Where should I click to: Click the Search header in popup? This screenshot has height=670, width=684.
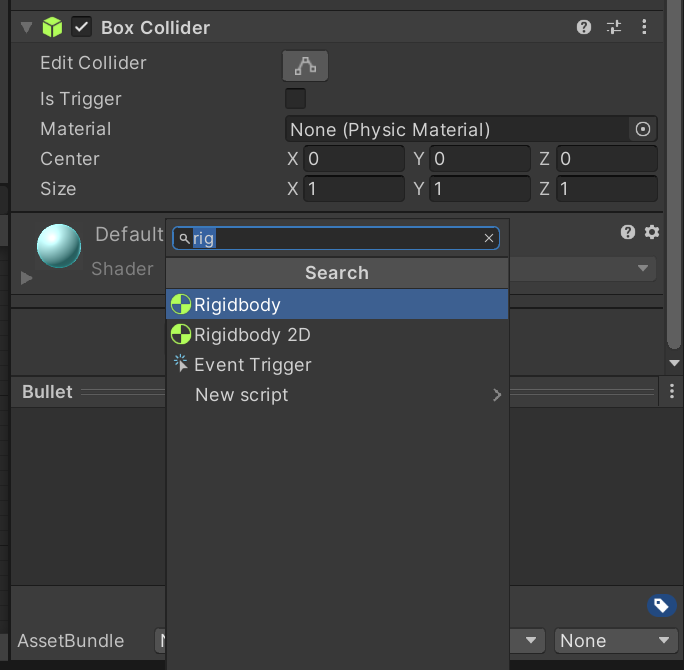tap(337, 273)
